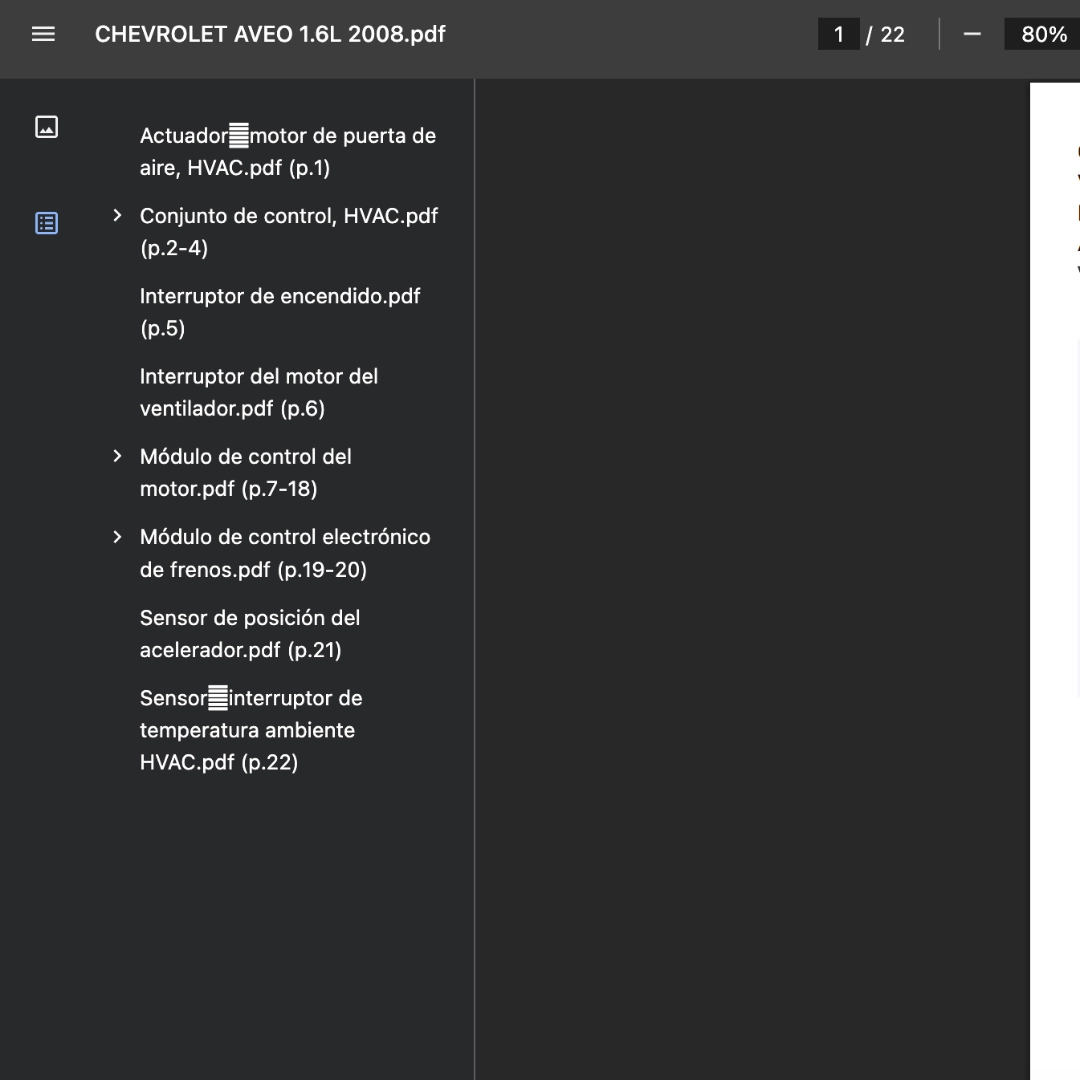Click the zoom out minus button

(972, 34)
